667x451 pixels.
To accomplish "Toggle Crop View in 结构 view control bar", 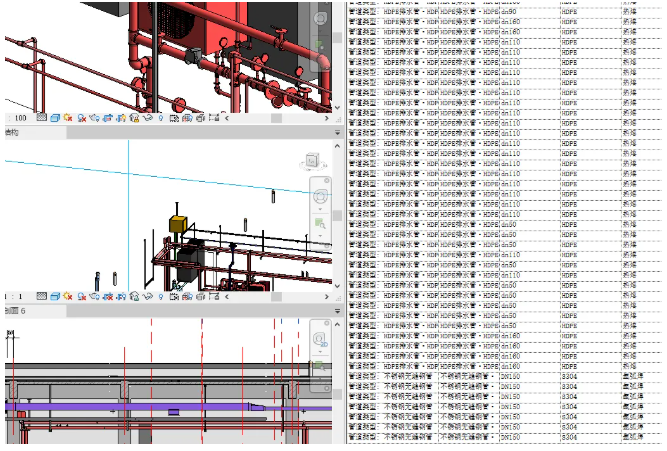I will click(x=108, y=297).
